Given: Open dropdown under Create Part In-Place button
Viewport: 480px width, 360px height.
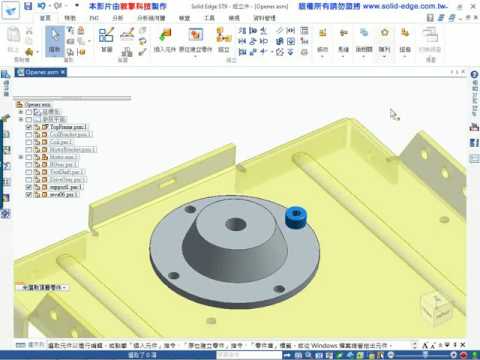Looking at the screenshot, I should [195, 57].
